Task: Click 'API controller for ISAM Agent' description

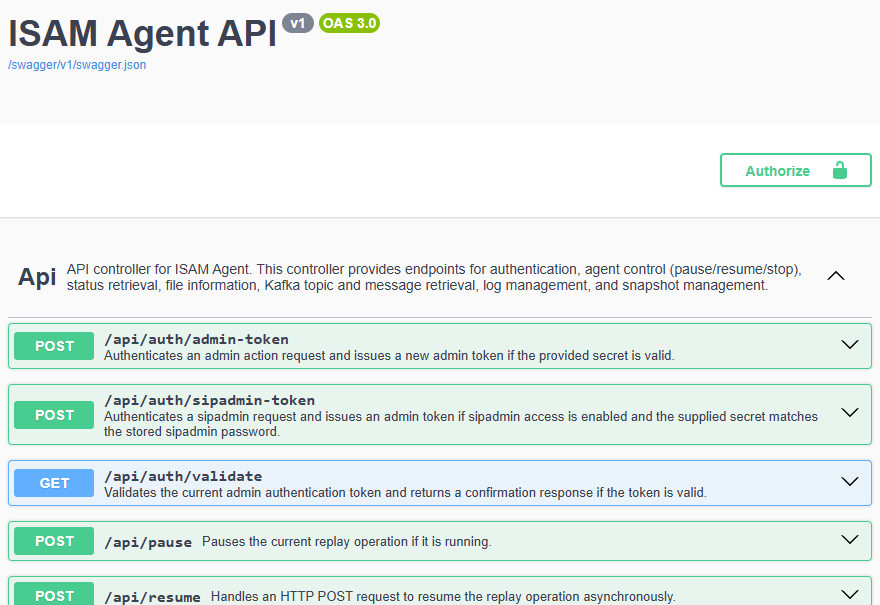Action: click(x=434, y=277)
